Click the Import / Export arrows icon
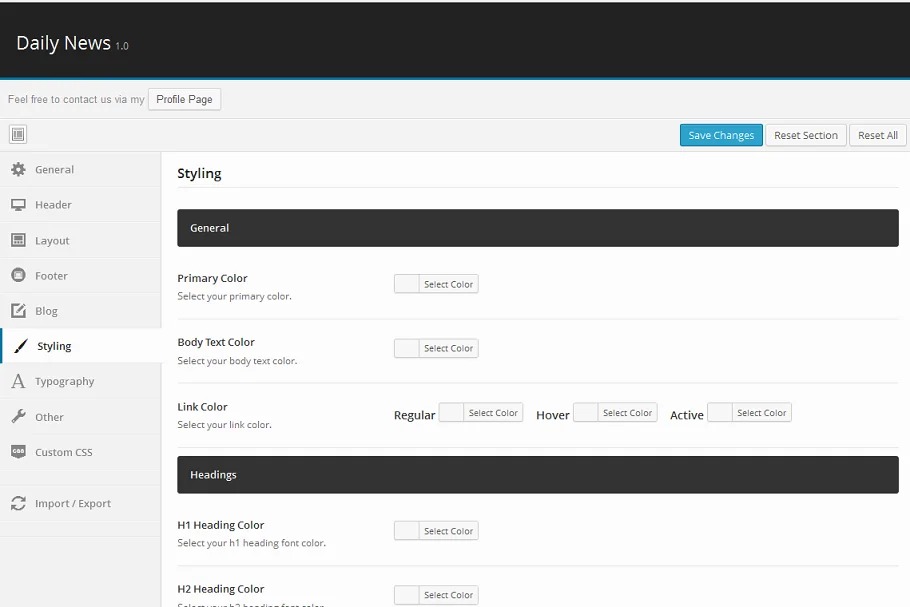 pyautogui.click(x=18, y=503)
